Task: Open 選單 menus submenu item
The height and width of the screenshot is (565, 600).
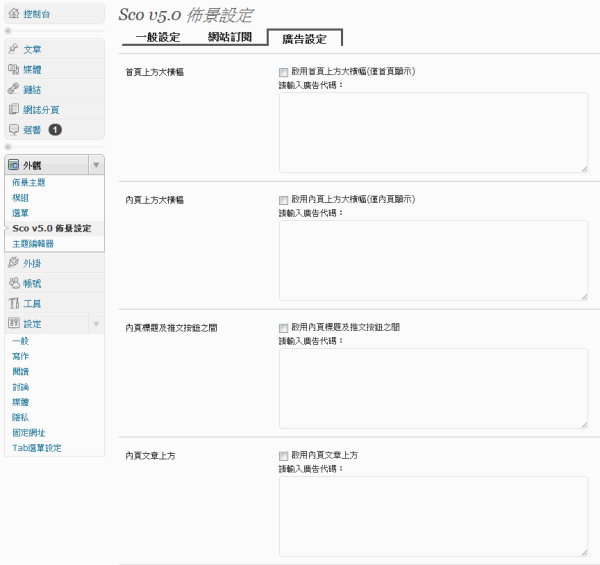Action: point(20,213)
